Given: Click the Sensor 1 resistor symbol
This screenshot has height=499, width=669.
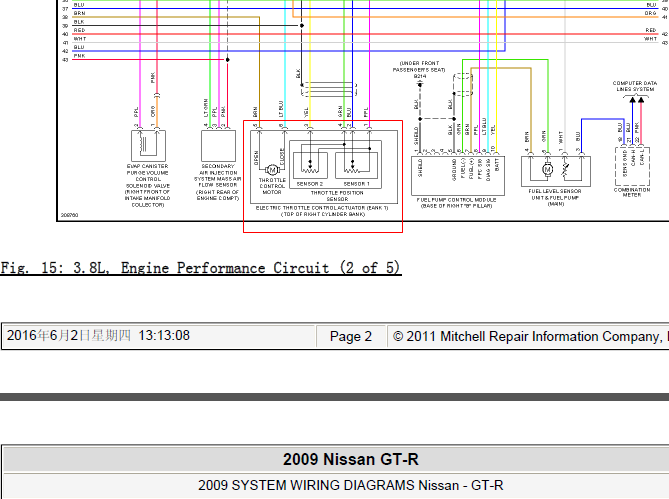Looking at the screenshot, I should 352,170.
